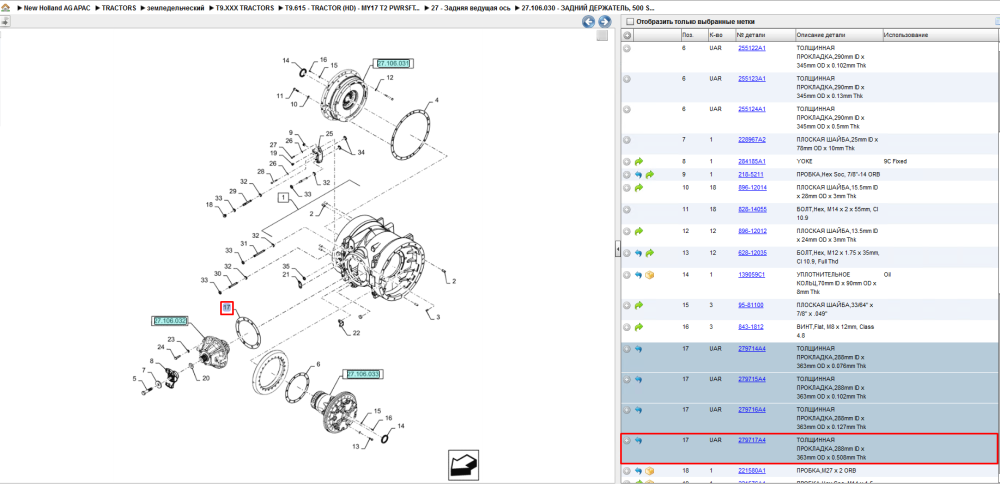Open part number link 139859C1
Image resolution: width=1000 pixels, height=484 pixels.
(x=751, y=275)
